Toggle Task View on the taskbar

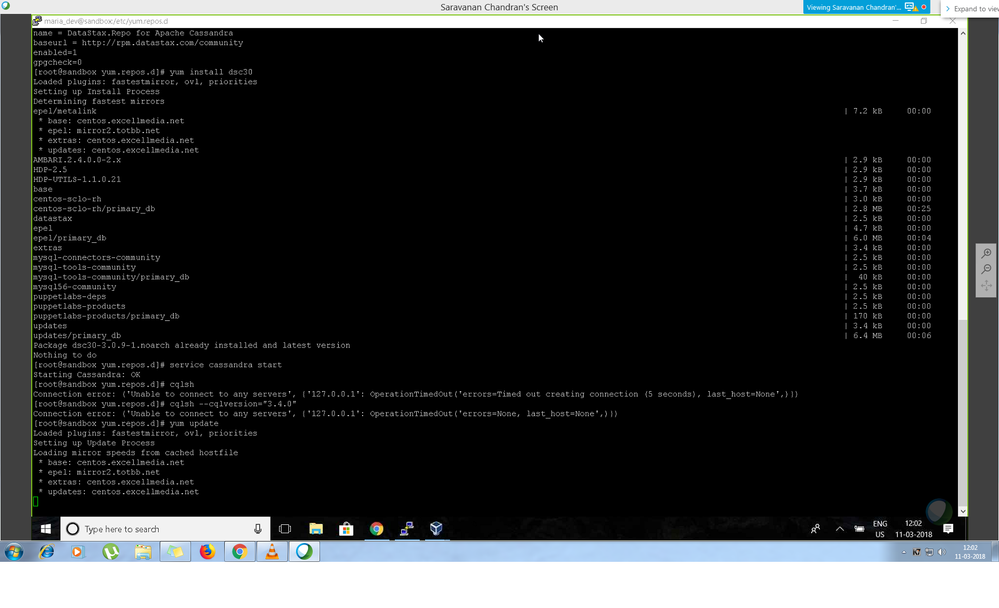[284, 528]
